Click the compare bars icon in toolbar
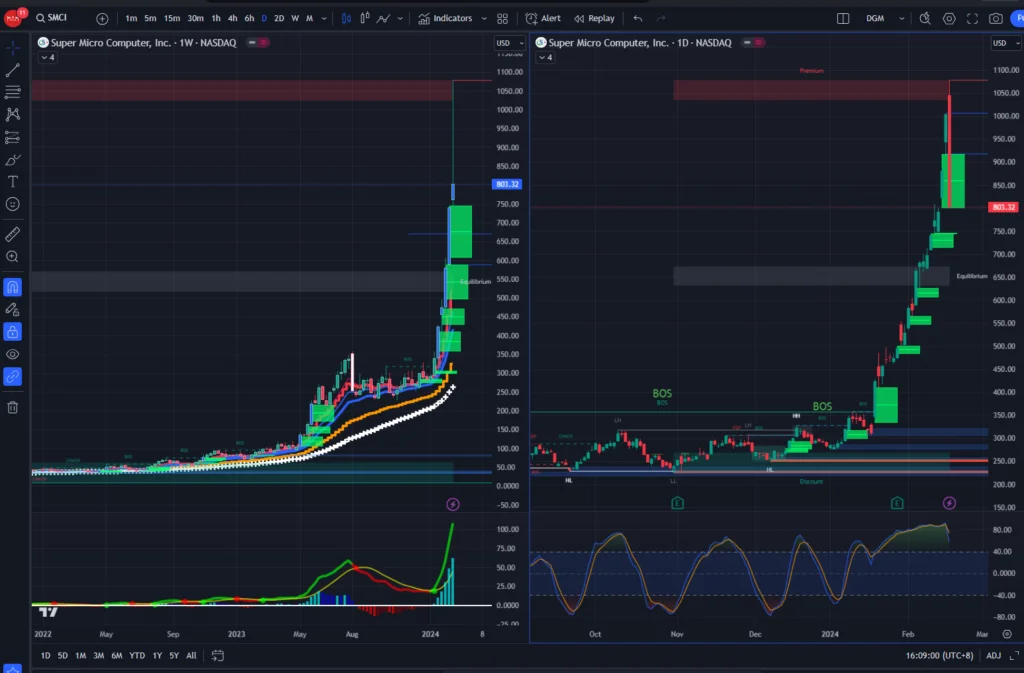This screenshot has width=1024, height=673. coord(365,18)
